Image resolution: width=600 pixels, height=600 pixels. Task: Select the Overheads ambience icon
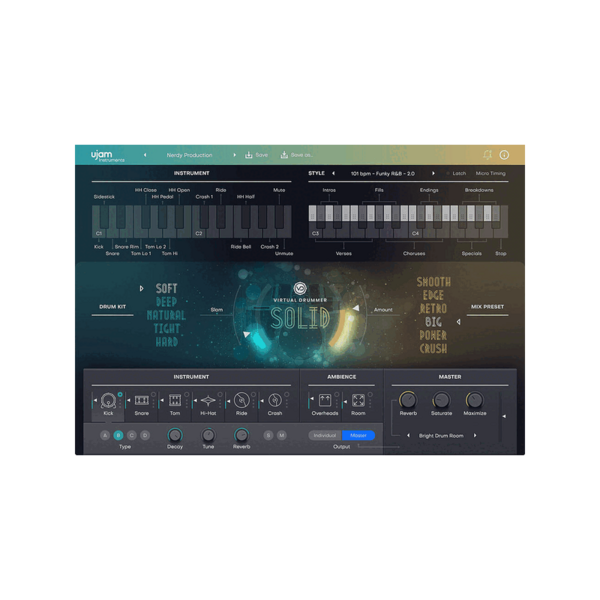coord(325,401)
